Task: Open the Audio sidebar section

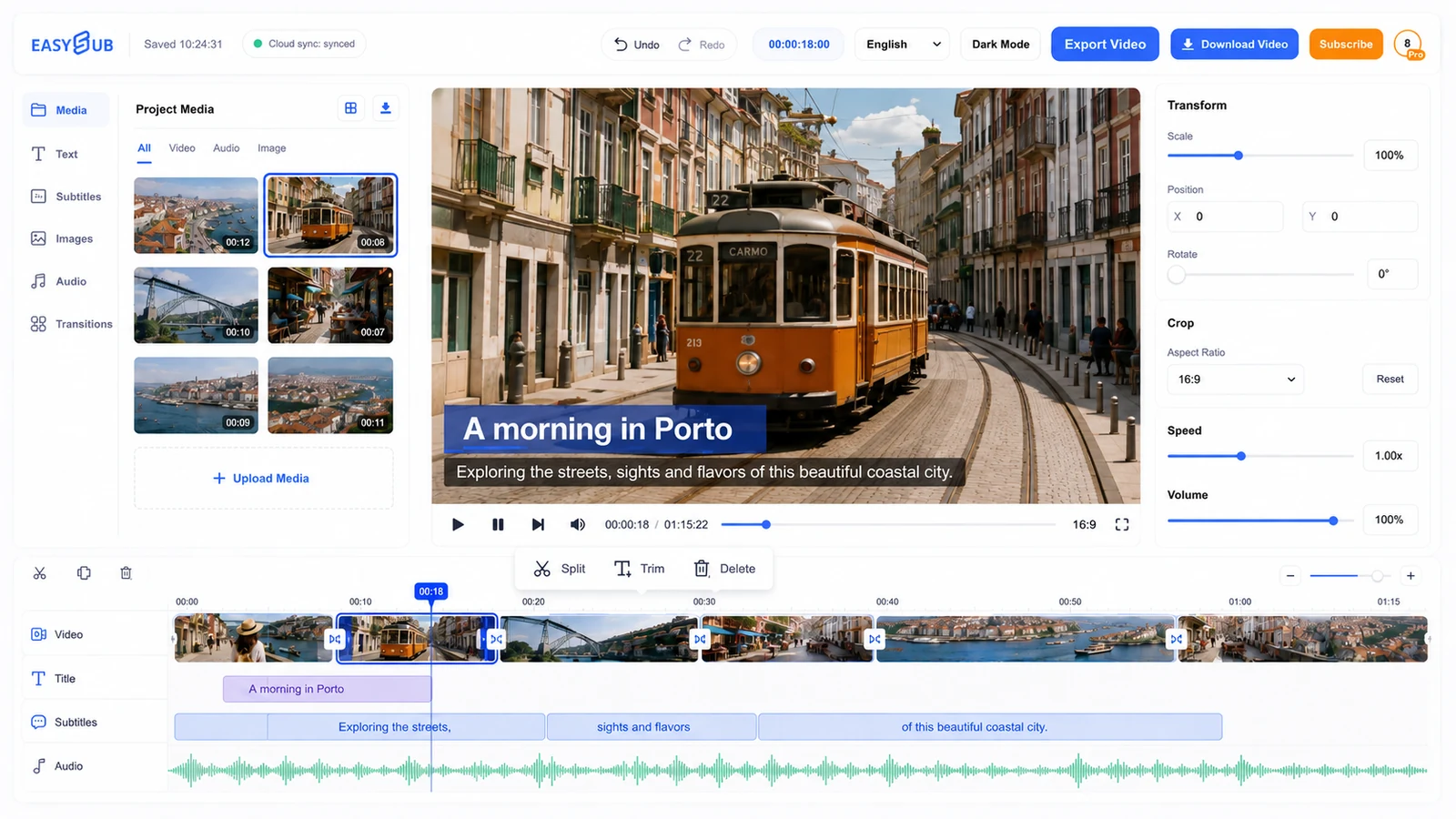Action: (59, 281)
